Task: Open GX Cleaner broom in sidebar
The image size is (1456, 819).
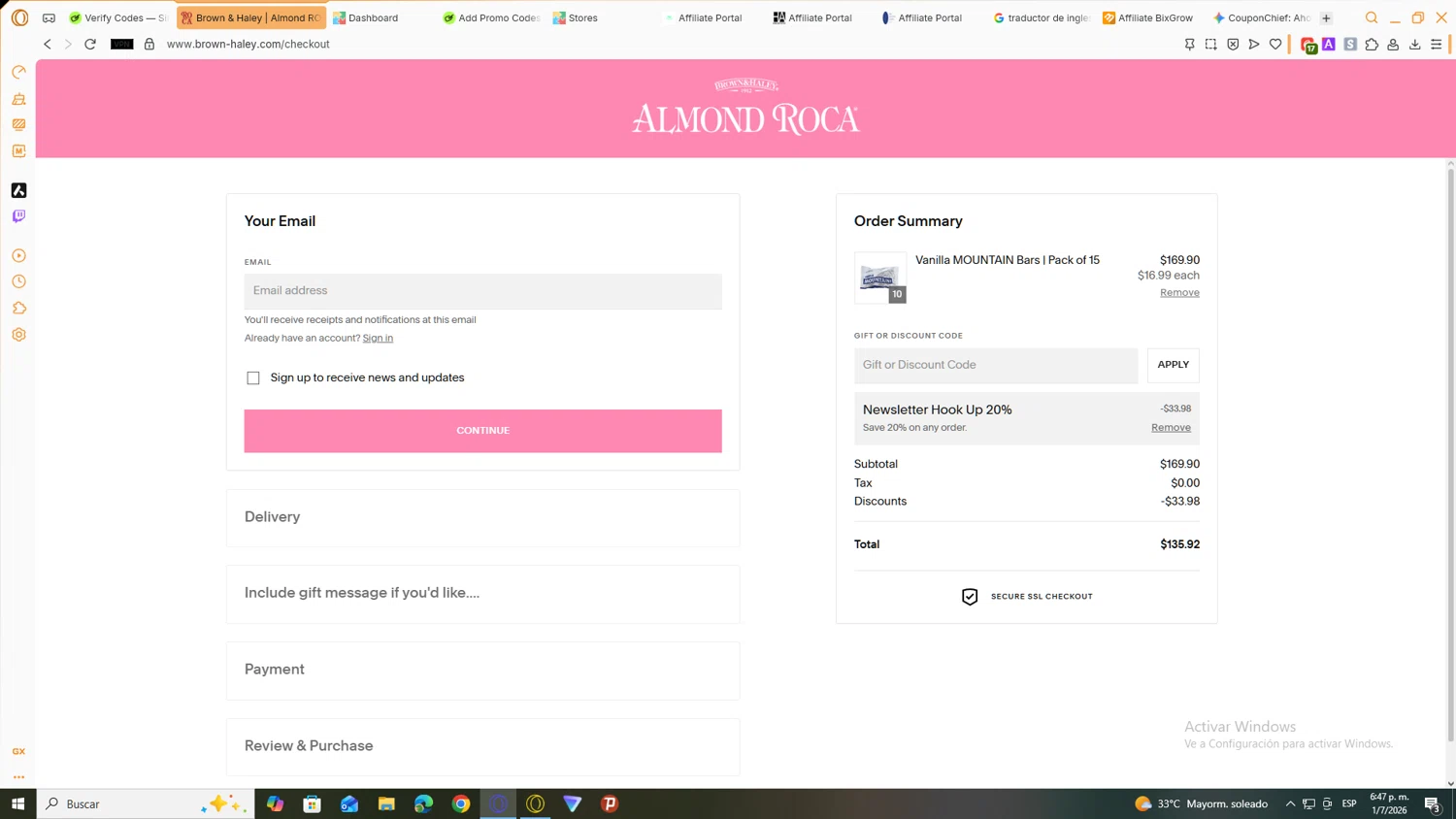Action: 18,99
